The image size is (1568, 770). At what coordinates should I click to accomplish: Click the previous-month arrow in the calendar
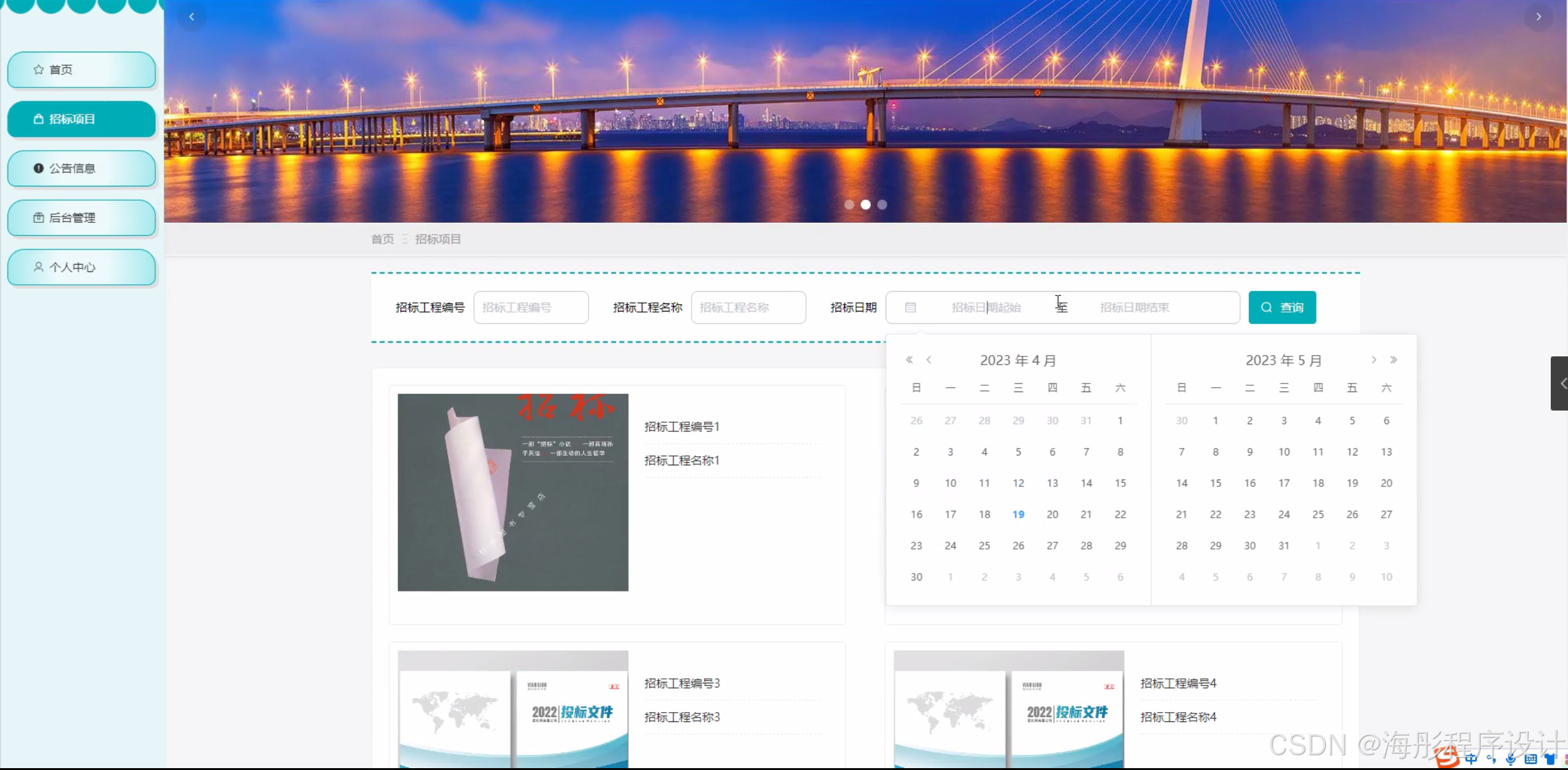point(929,360)
